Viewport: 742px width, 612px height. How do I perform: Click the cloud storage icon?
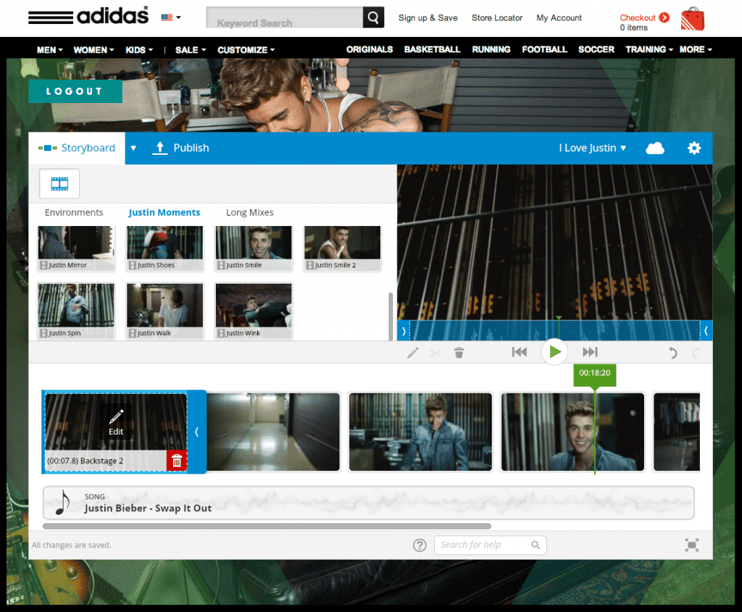655,148
